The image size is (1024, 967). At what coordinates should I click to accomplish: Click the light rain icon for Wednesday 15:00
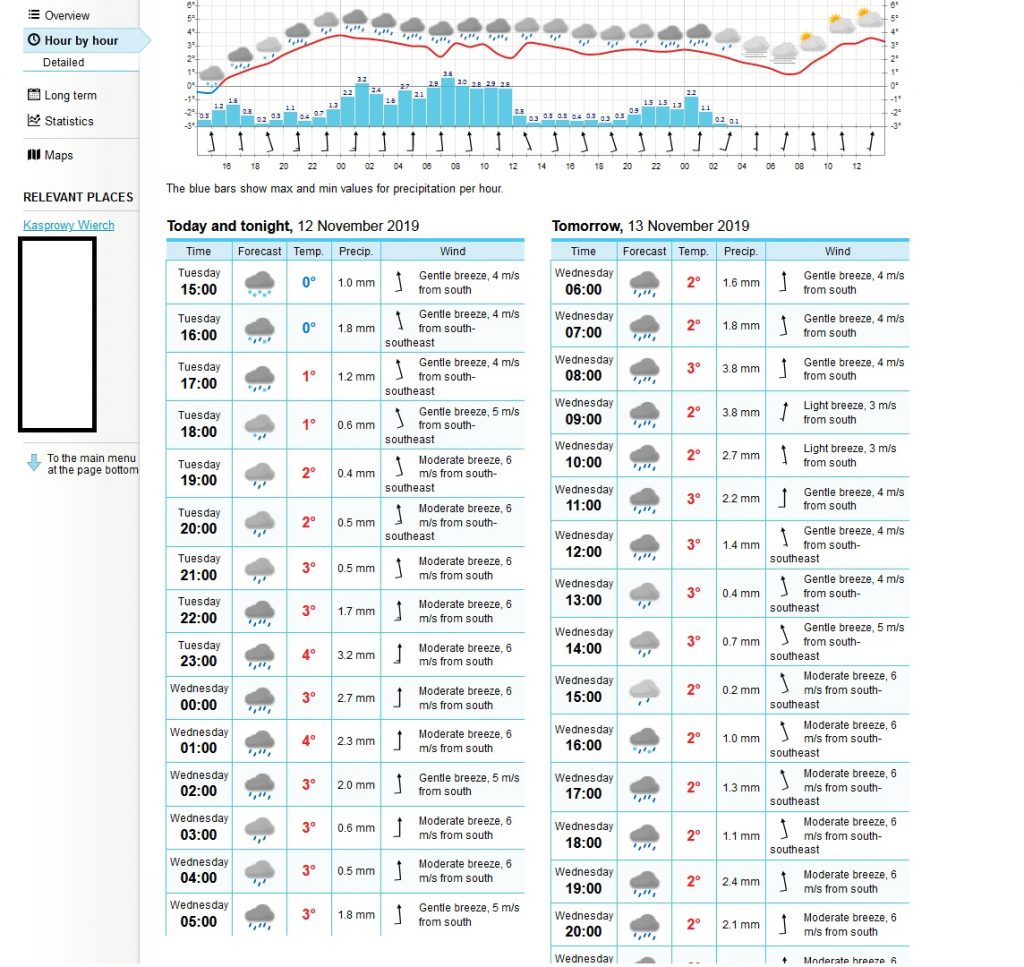[644, 691]
